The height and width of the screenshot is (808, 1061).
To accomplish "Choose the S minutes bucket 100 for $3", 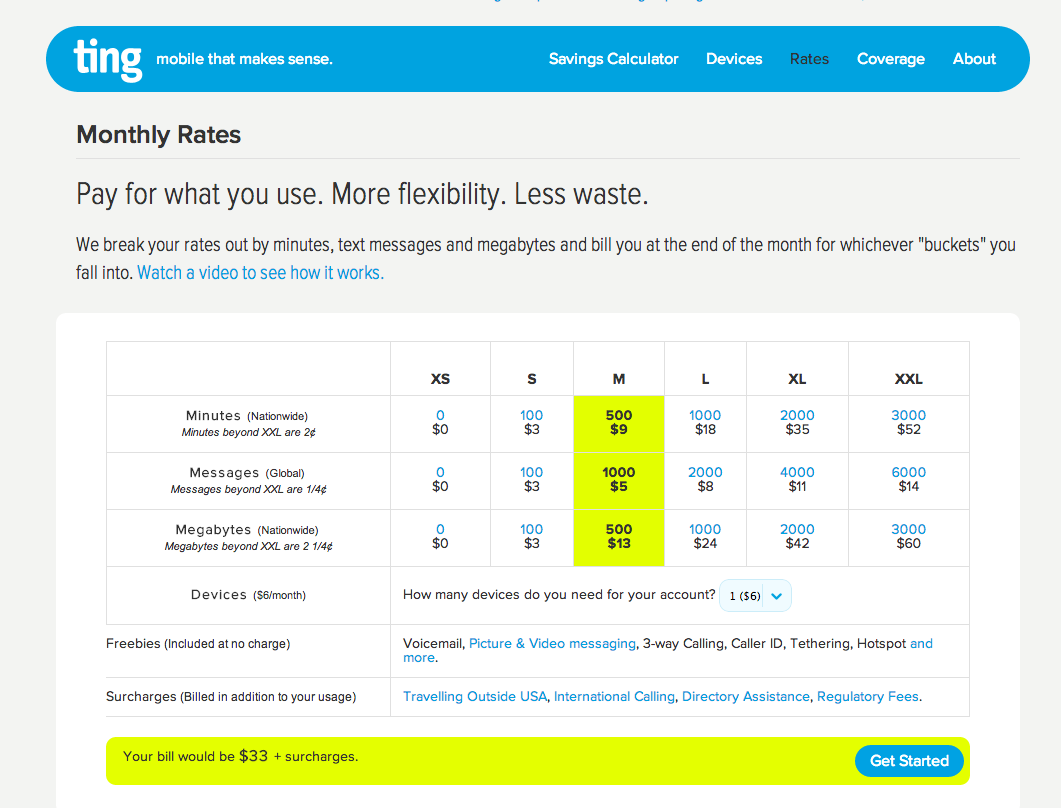I will pyautogui.click(x=532, y=422).
